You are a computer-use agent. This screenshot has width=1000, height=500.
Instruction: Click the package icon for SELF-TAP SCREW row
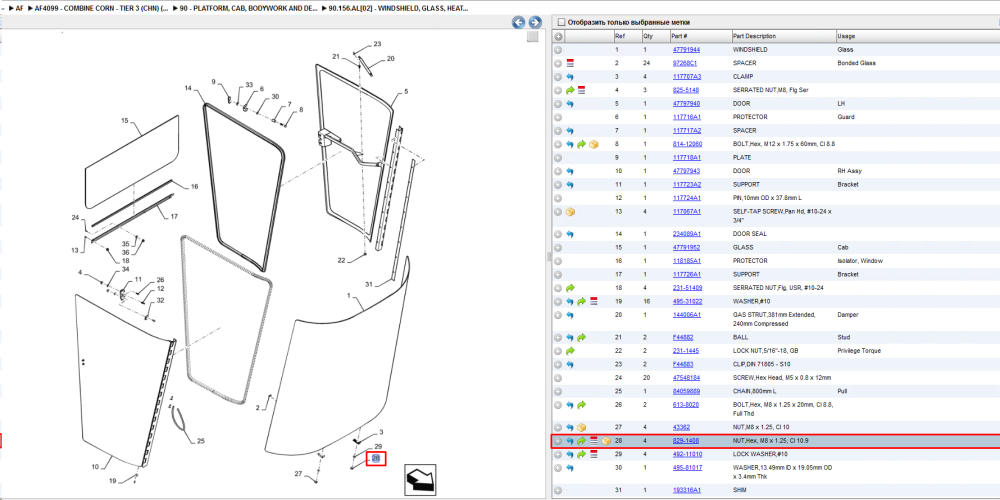pos(570,211)
